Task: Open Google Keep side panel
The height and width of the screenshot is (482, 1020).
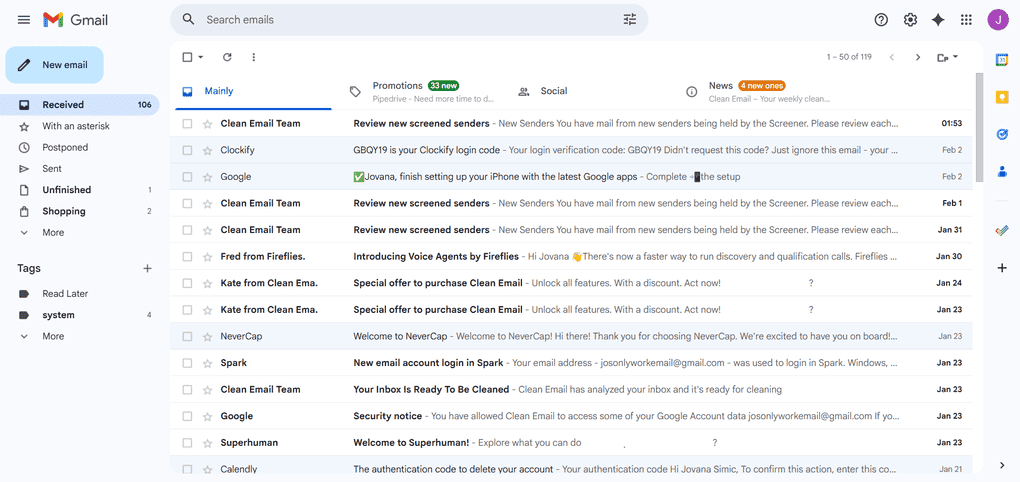Action: [x=1002, y=97]
